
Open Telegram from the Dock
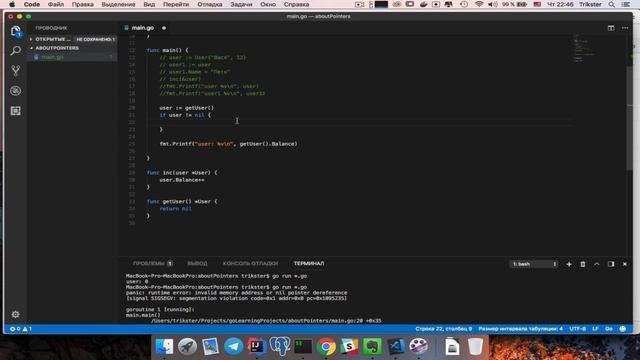click(233, 347)
